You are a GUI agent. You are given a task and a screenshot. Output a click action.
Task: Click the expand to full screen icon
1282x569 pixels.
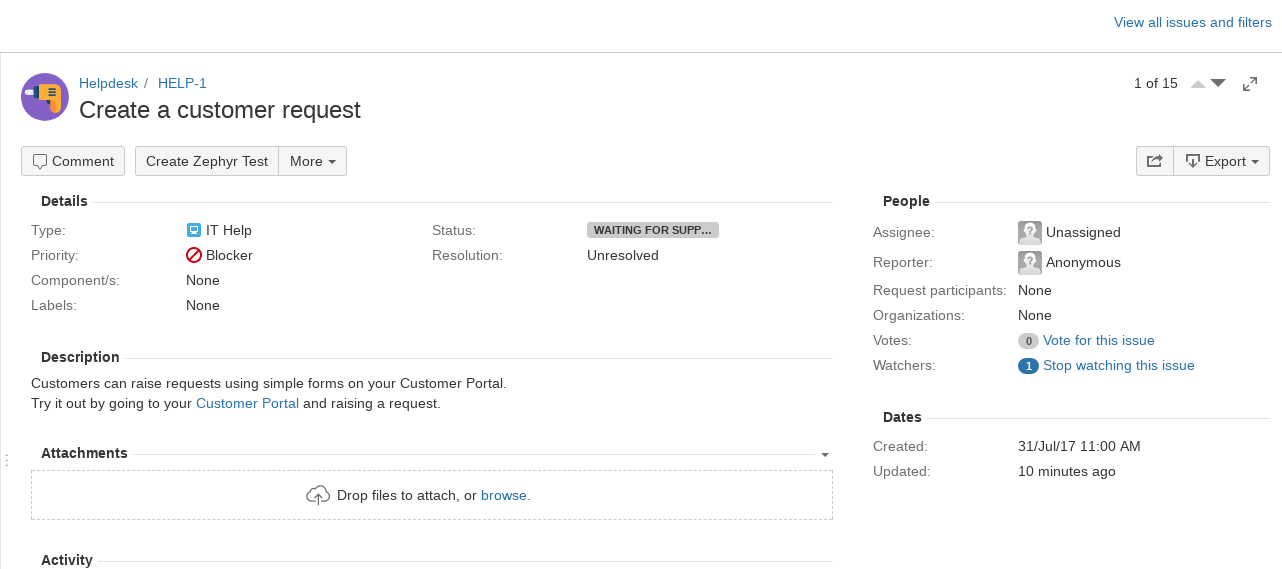point(1250,84)
